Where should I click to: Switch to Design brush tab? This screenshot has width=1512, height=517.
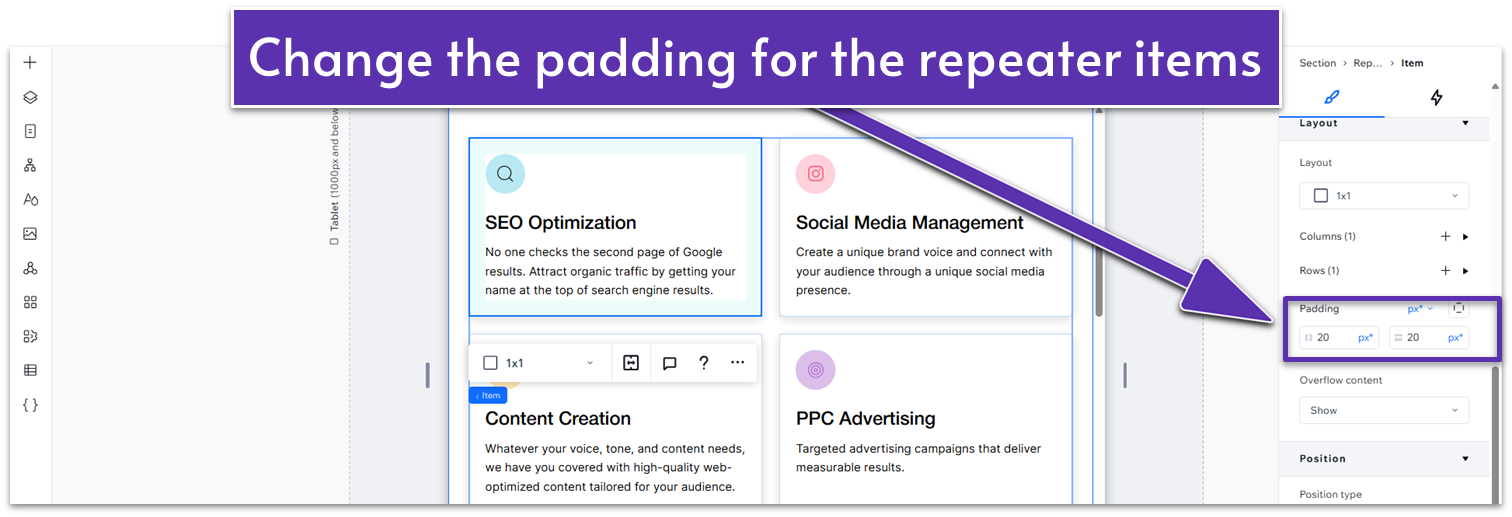tap(1331, 97)
